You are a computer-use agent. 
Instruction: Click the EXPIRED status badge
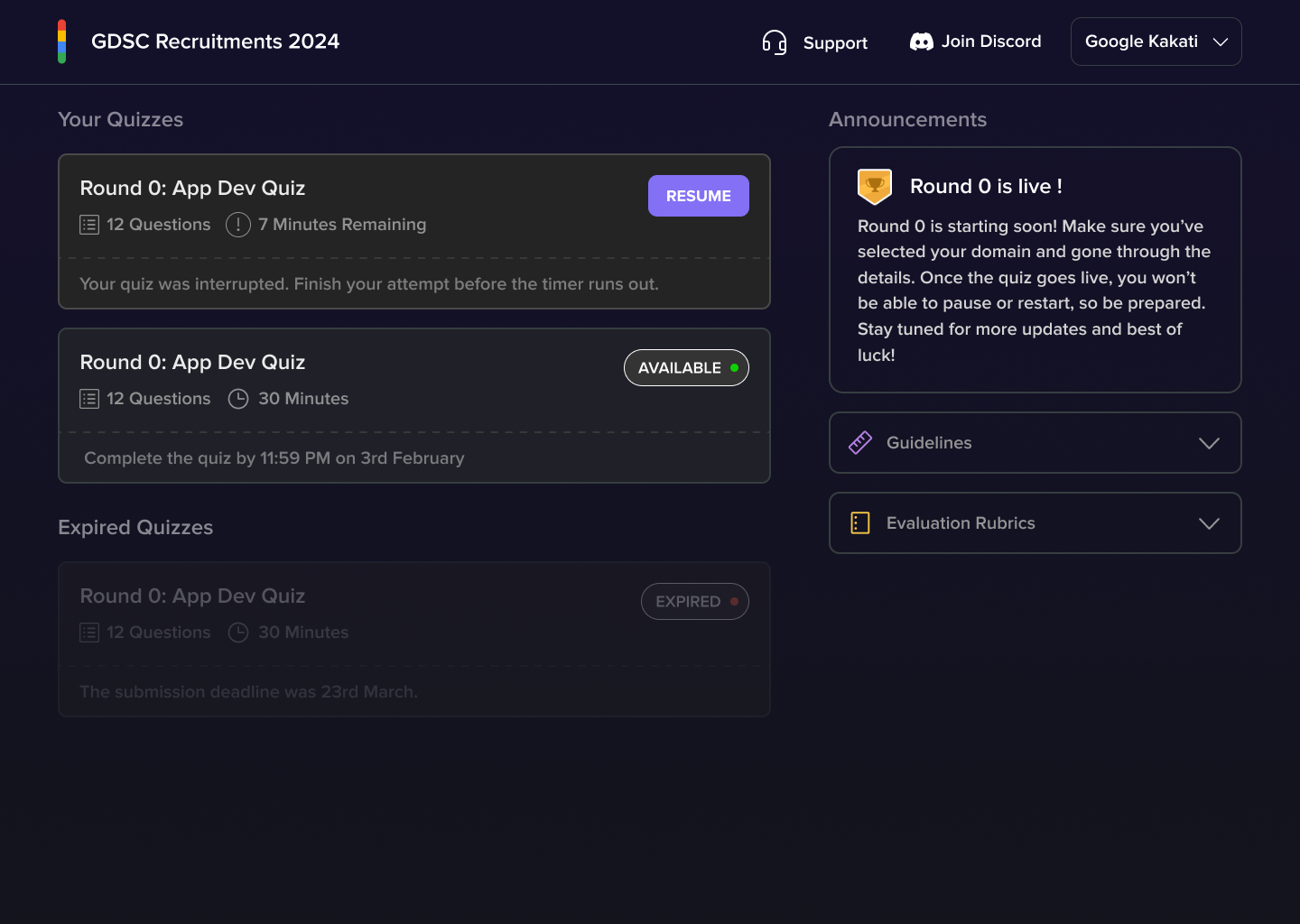(695, 601)
